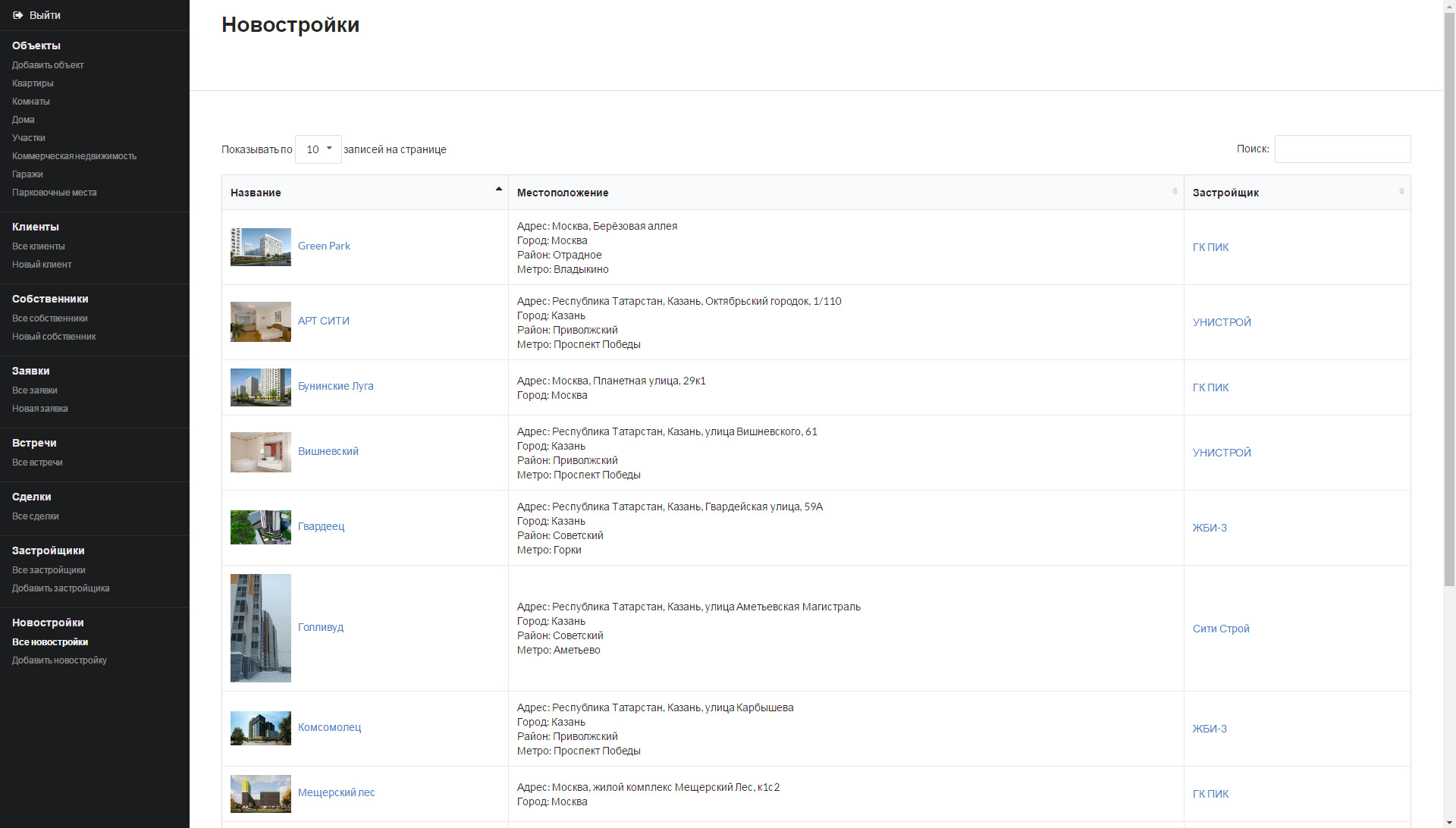The height and width of the screenshot is (828, 1456).
Task: Click the logout icon next to Выйти
Action: click(x=18, y=15)
